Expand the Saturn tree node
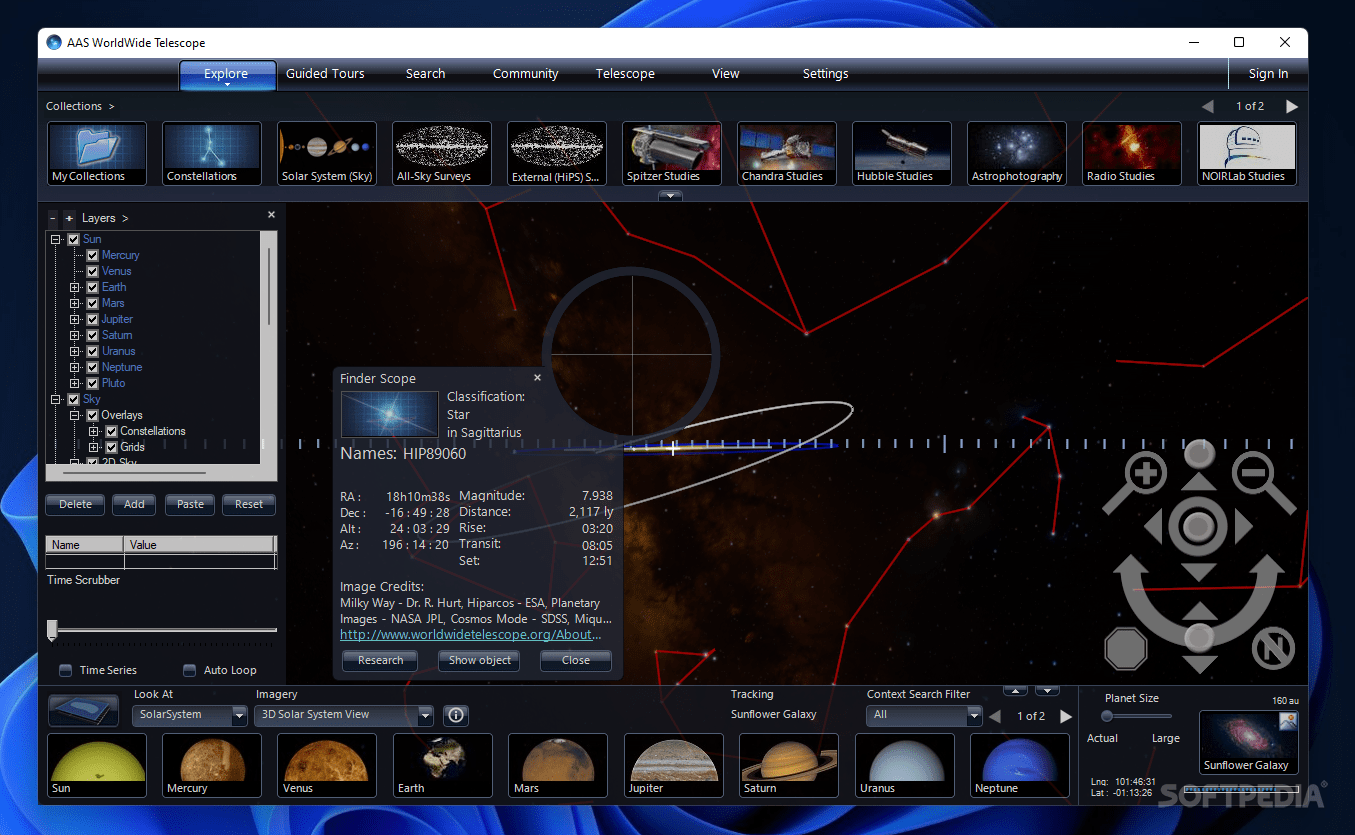The image size is (1355, 835). (x=75, y=335)
